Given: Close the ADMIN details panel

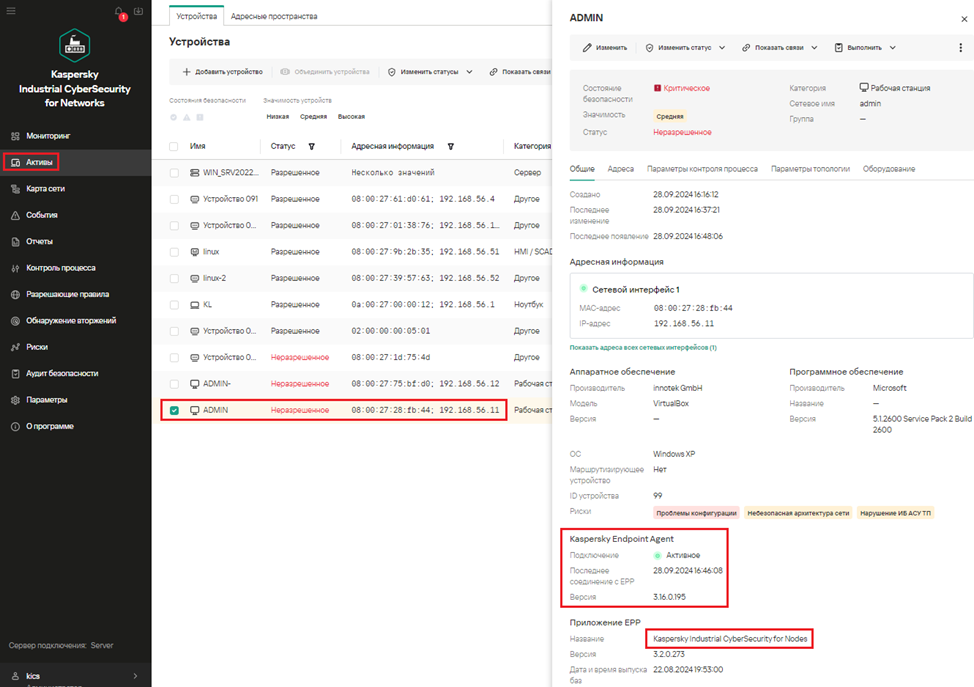Looking at the screenshot, I should (x=964, y=19).
